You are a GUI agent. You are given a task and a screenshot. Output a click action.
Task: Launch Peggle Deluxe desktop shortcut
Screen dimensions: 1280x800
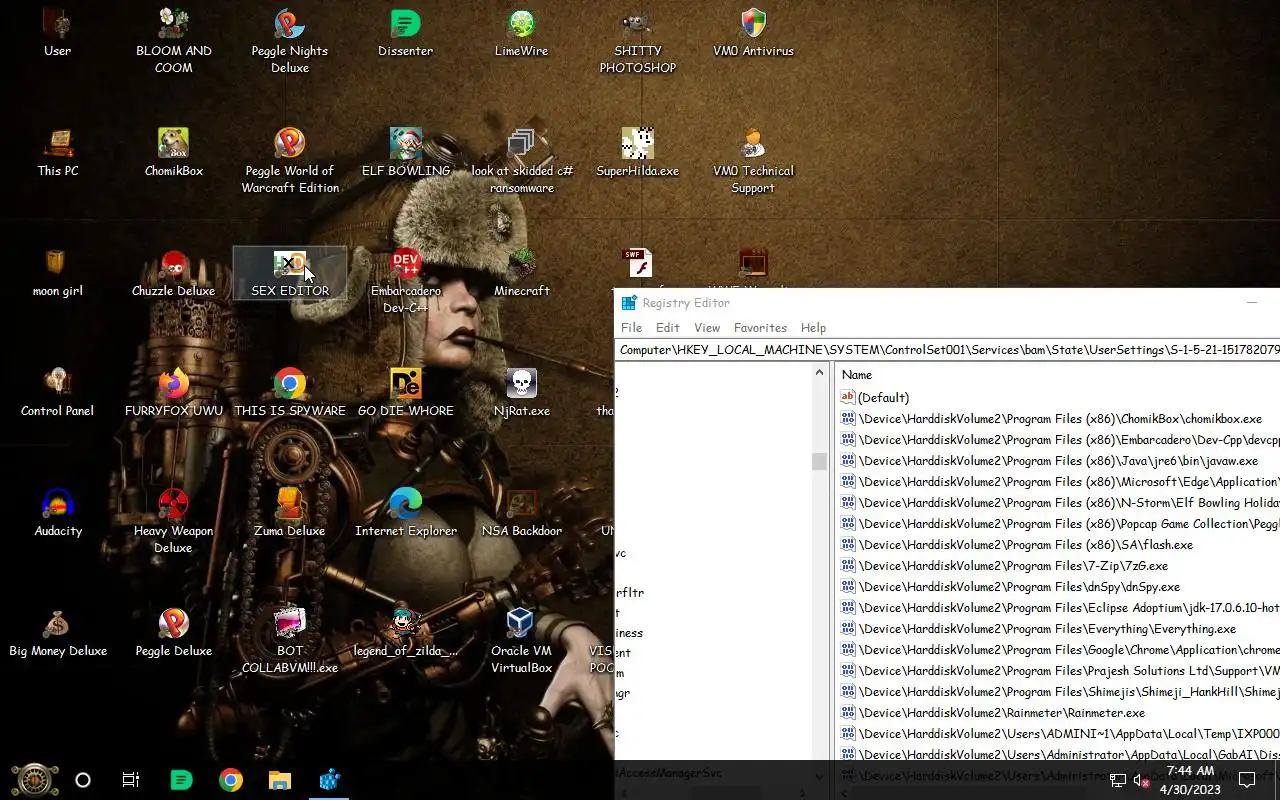tap(173, 633)
